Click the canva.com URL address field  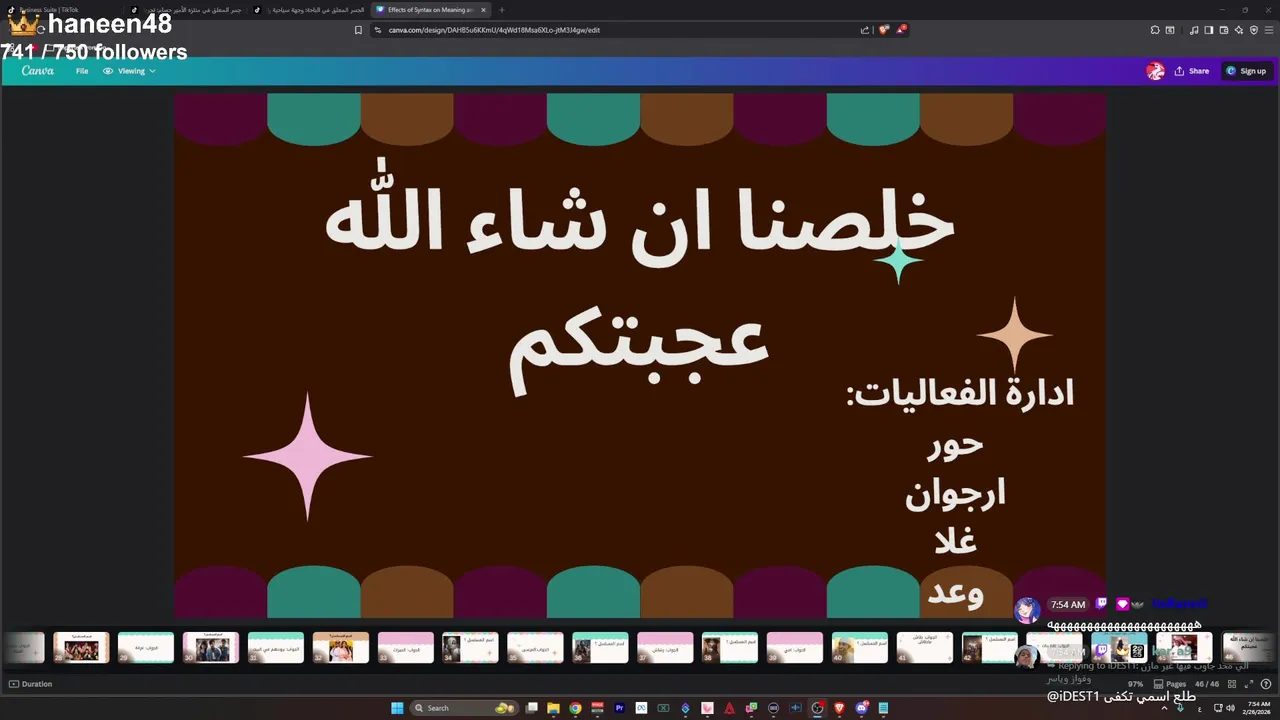pos(615,30)
